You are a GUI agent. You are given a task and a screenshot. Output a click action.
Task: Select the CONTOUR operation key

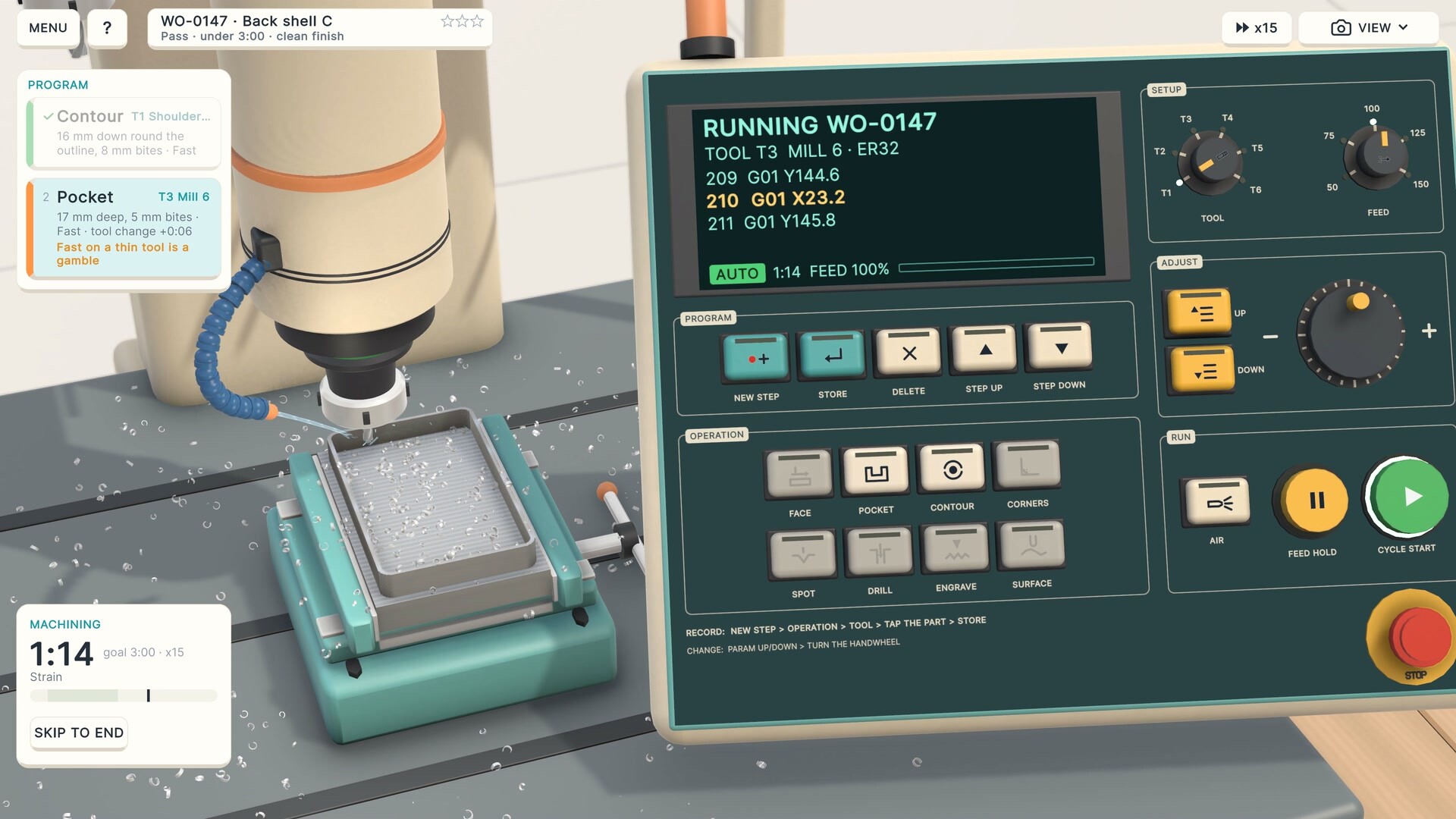click(952, 469)
